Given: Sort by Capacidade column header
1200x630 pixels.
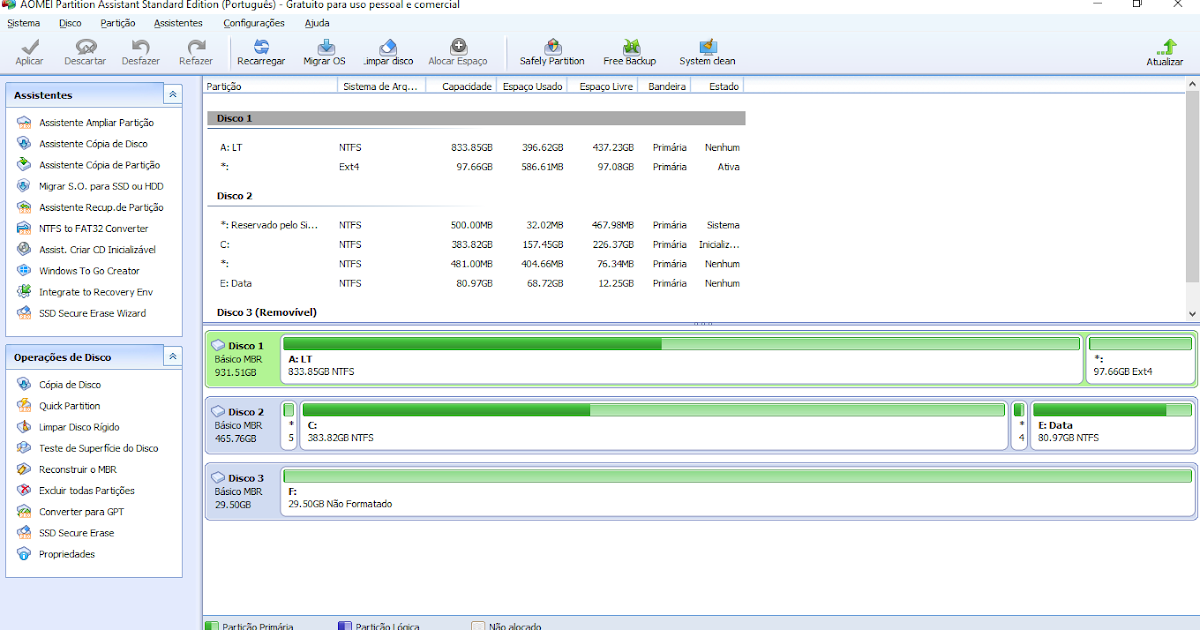Looking at the screenshot, I should click(461, 86).
